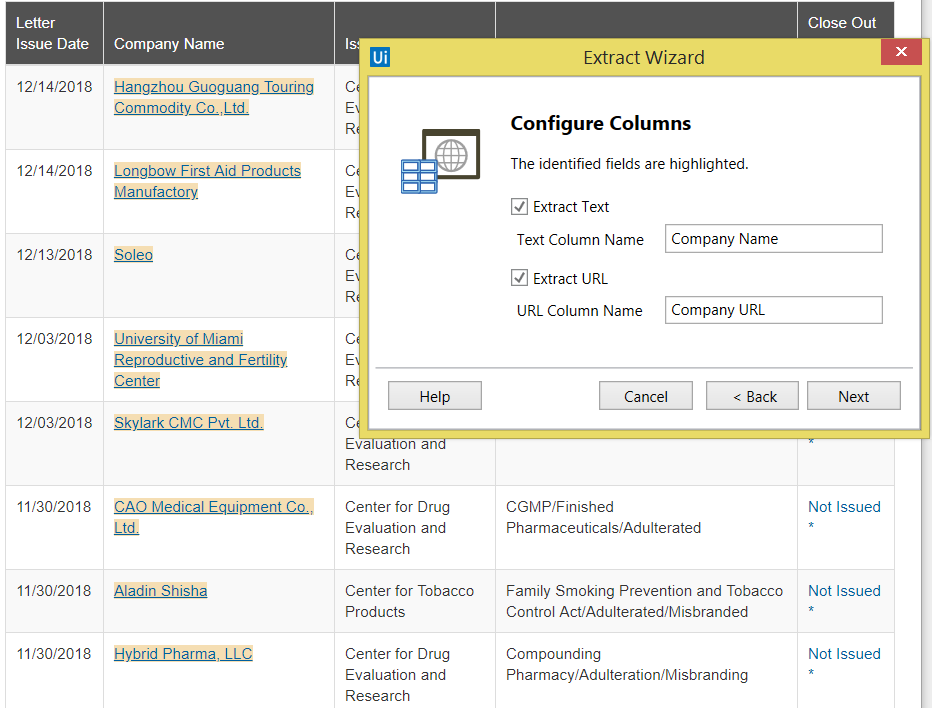Open the Soleo company link
Viewport: 932px width, 708px height.
133,255
